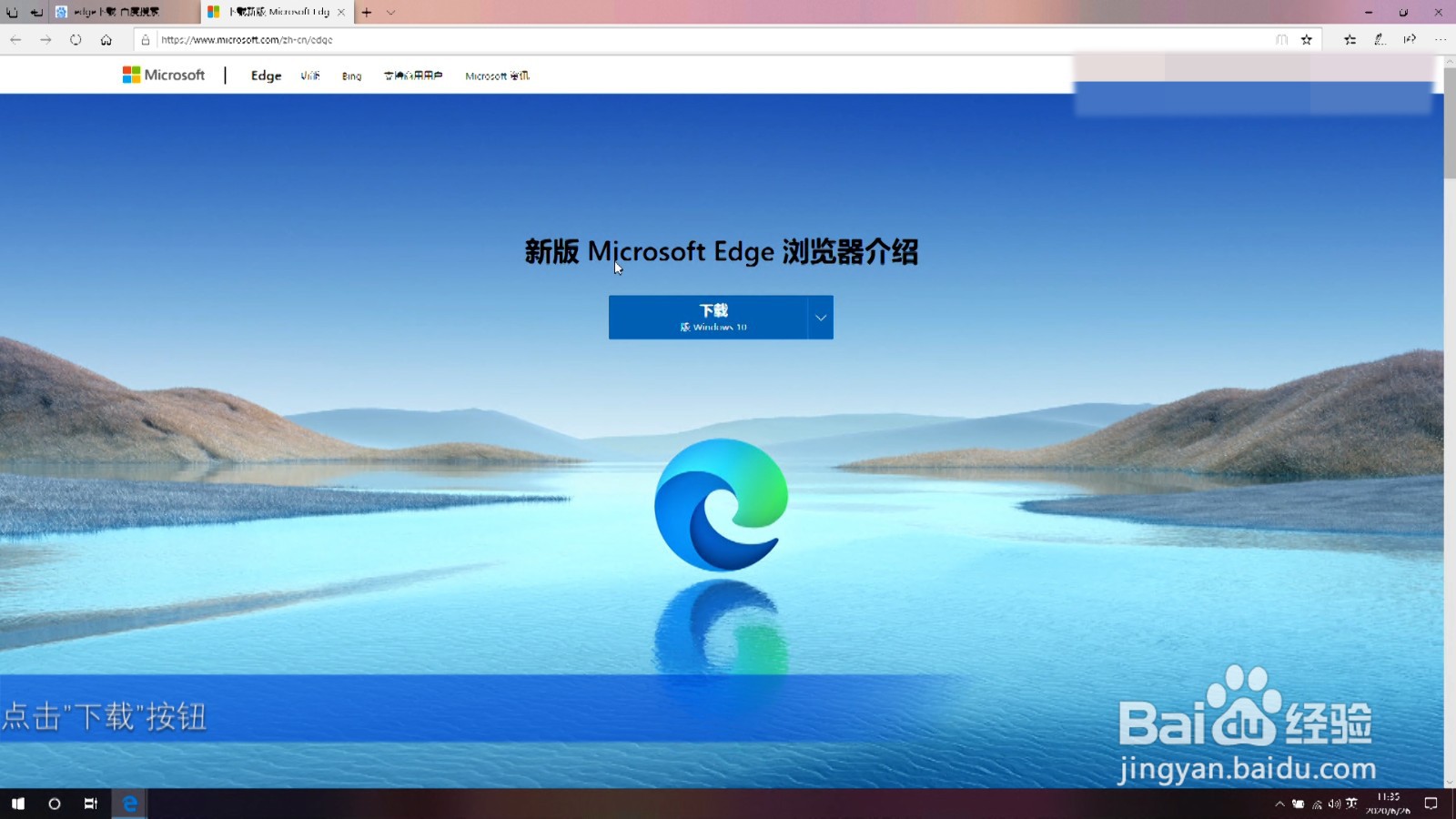
Task: Click the set-aside tabs icon
Action: click(12, 12)
